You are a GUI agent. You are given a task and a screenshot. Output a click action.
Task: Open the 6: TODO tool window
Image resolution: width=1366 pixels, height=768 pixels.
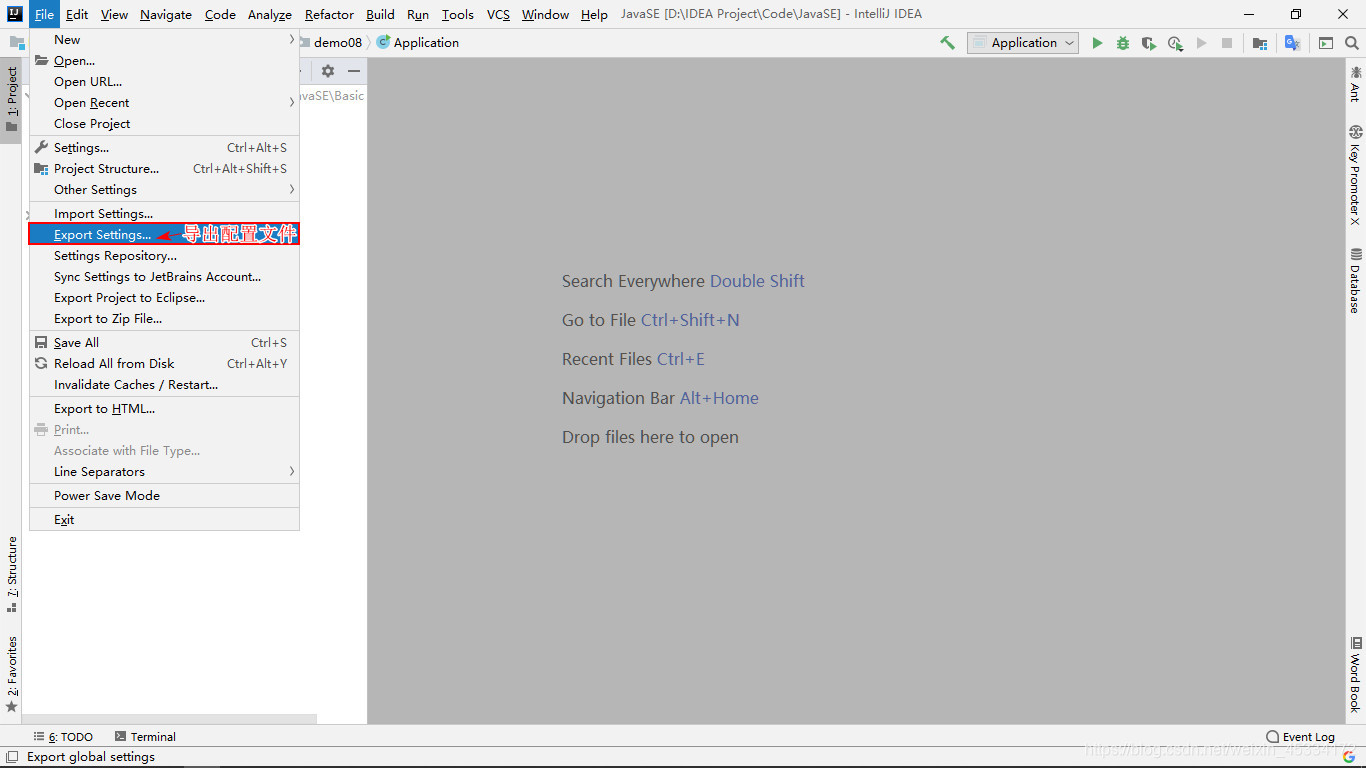pyautogui.click(x=63, y=737)
